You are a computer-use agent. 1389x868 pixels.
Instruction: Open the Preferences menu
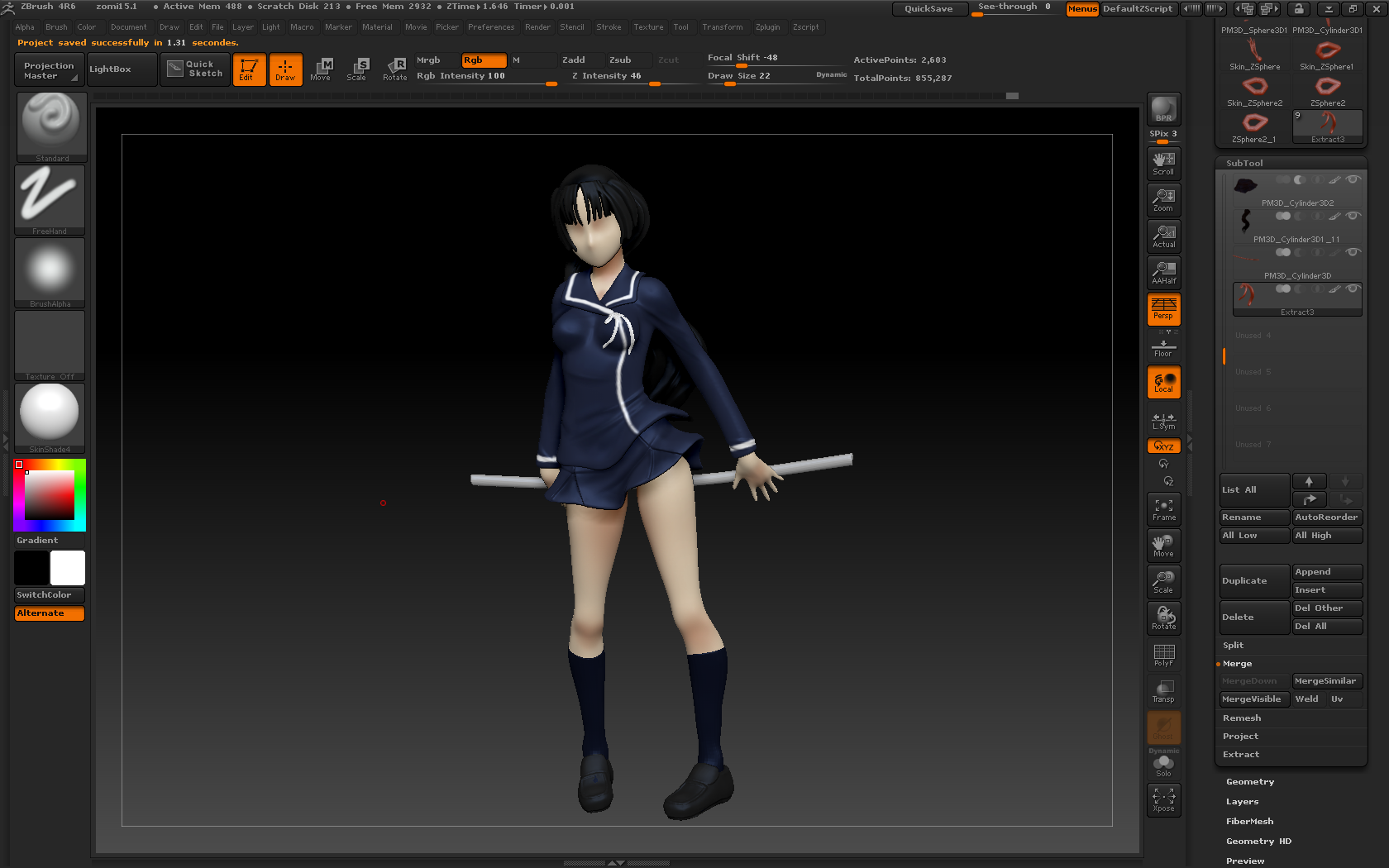(x=491, y=27)
